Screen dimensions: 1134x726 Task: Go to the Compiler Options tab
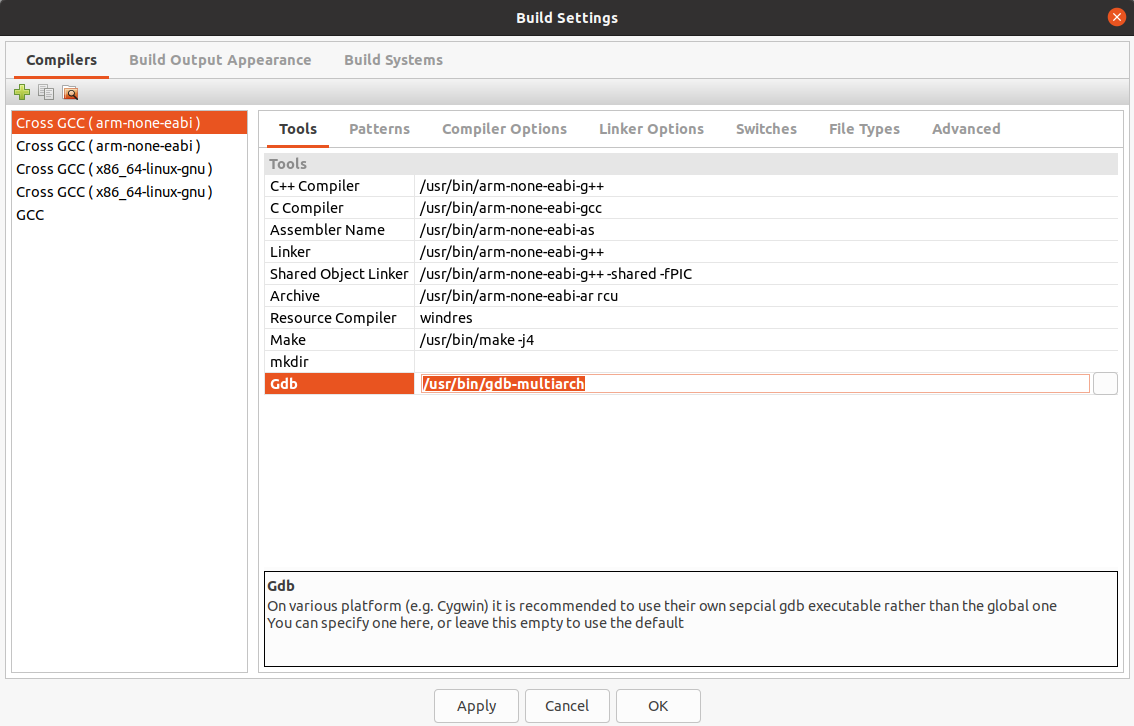(x=504, y=129)
